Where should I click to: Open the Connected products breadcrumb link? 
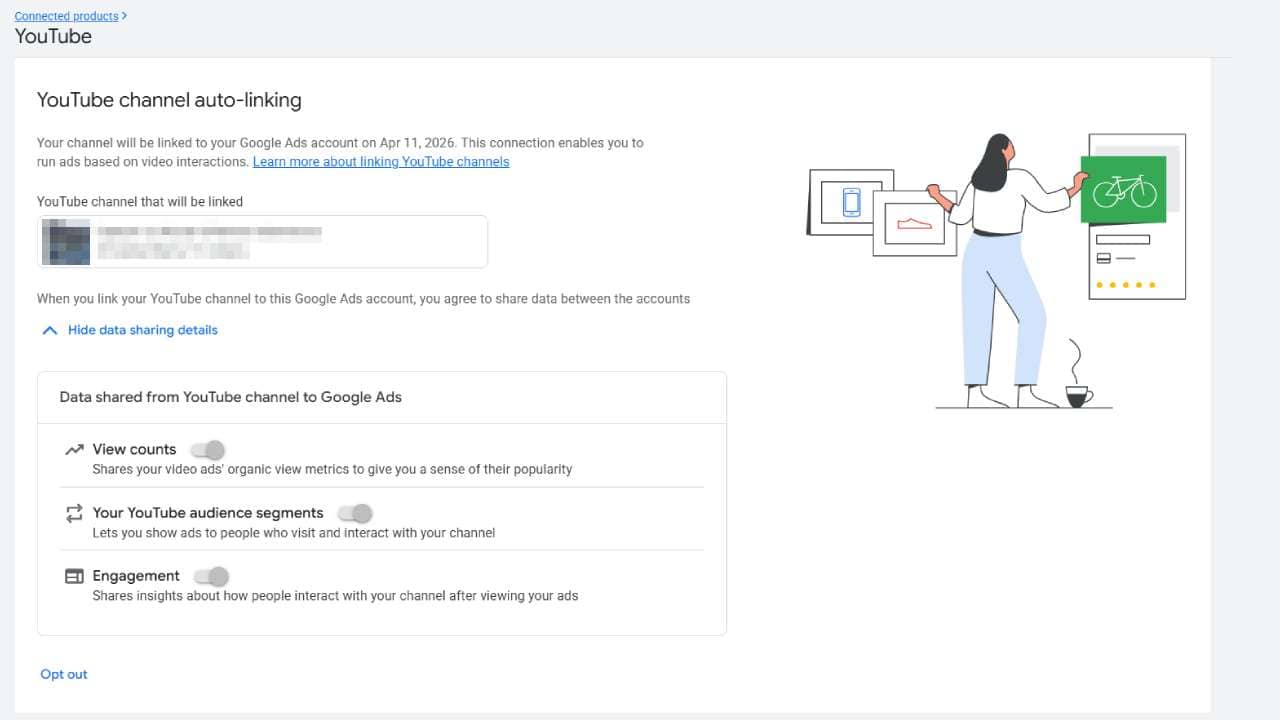(x=66, y=16)
